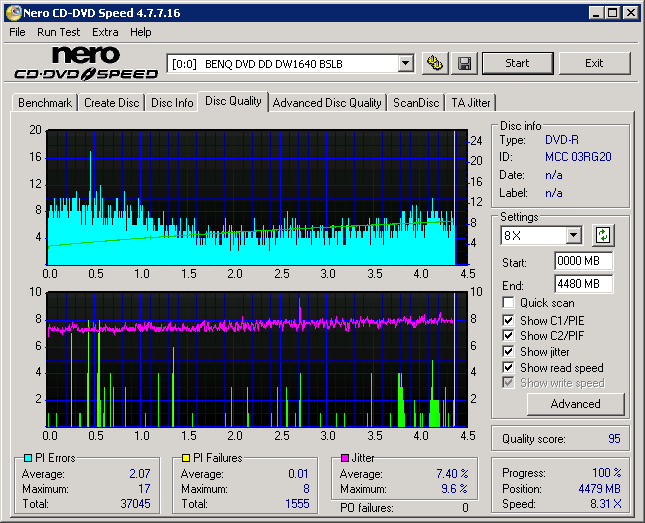Screen dimensions: 645x523
Task: Uncheck the Show jitter checkbox
Action: (509, 352)
